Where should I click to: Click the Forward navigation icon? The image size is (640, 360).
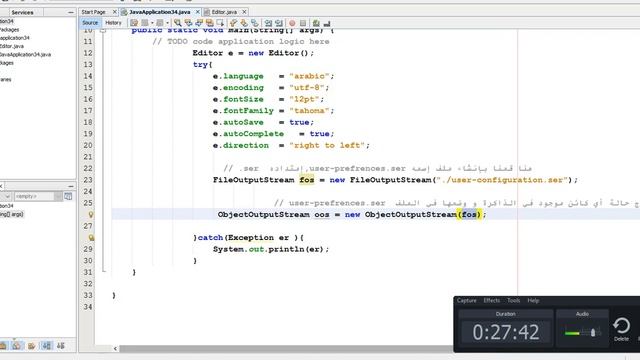coord(160,23)
